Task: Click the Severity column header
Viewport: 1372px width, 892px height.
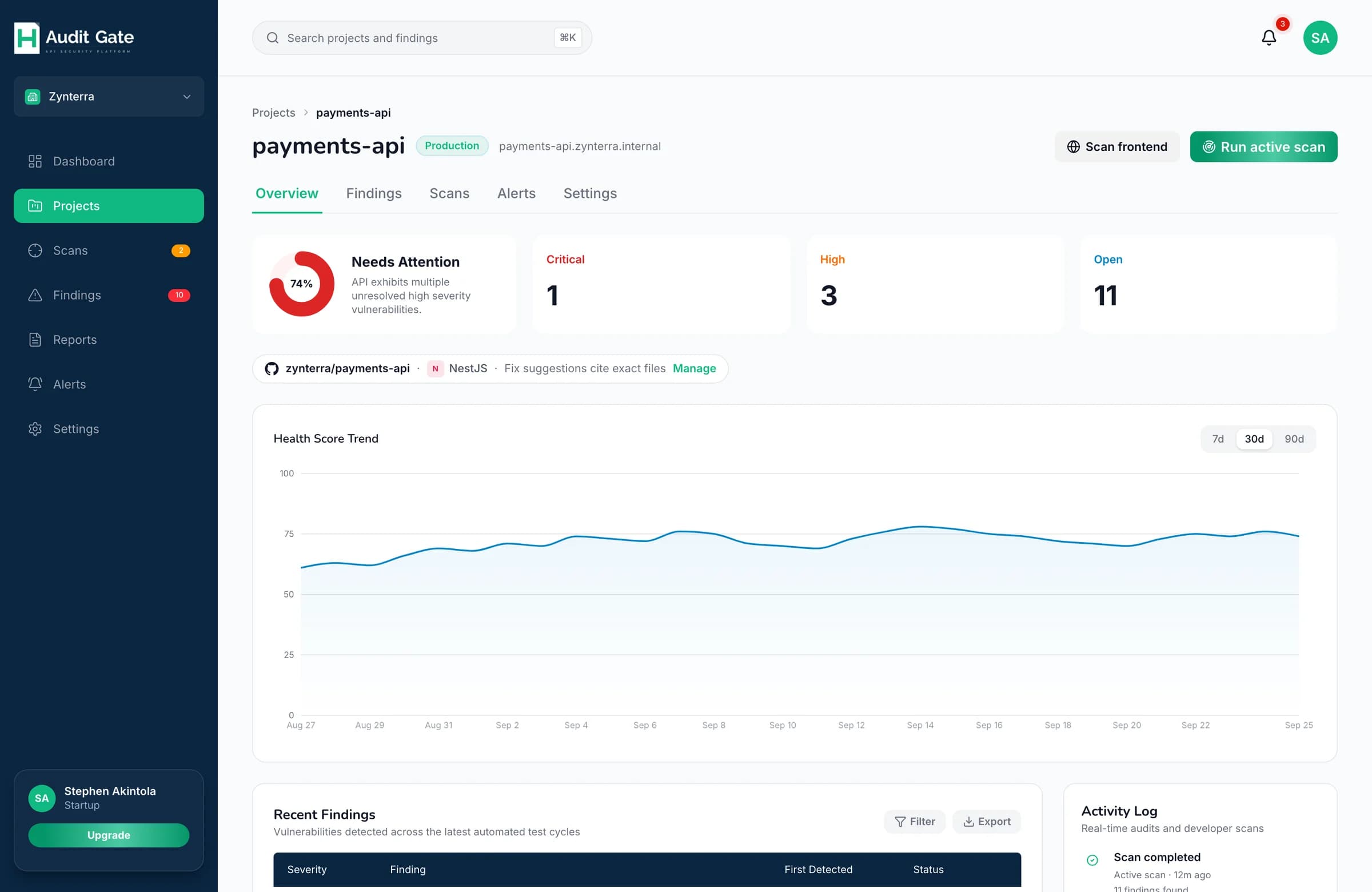Action: pos(306,870)
